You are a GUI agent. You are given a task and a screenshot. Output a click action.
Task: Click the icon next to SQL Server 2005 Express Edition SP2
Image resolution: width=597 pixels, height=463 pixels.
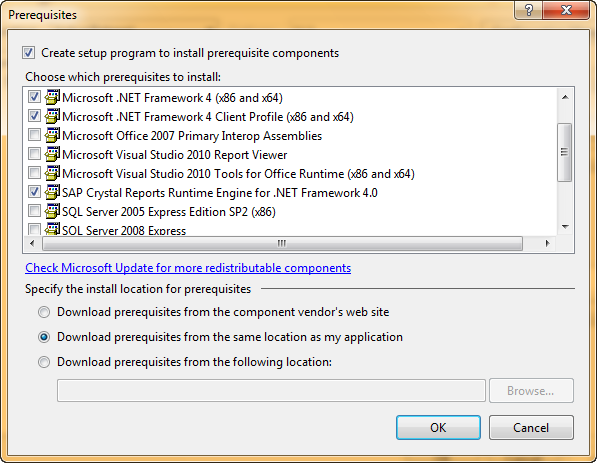click(52, 211)
